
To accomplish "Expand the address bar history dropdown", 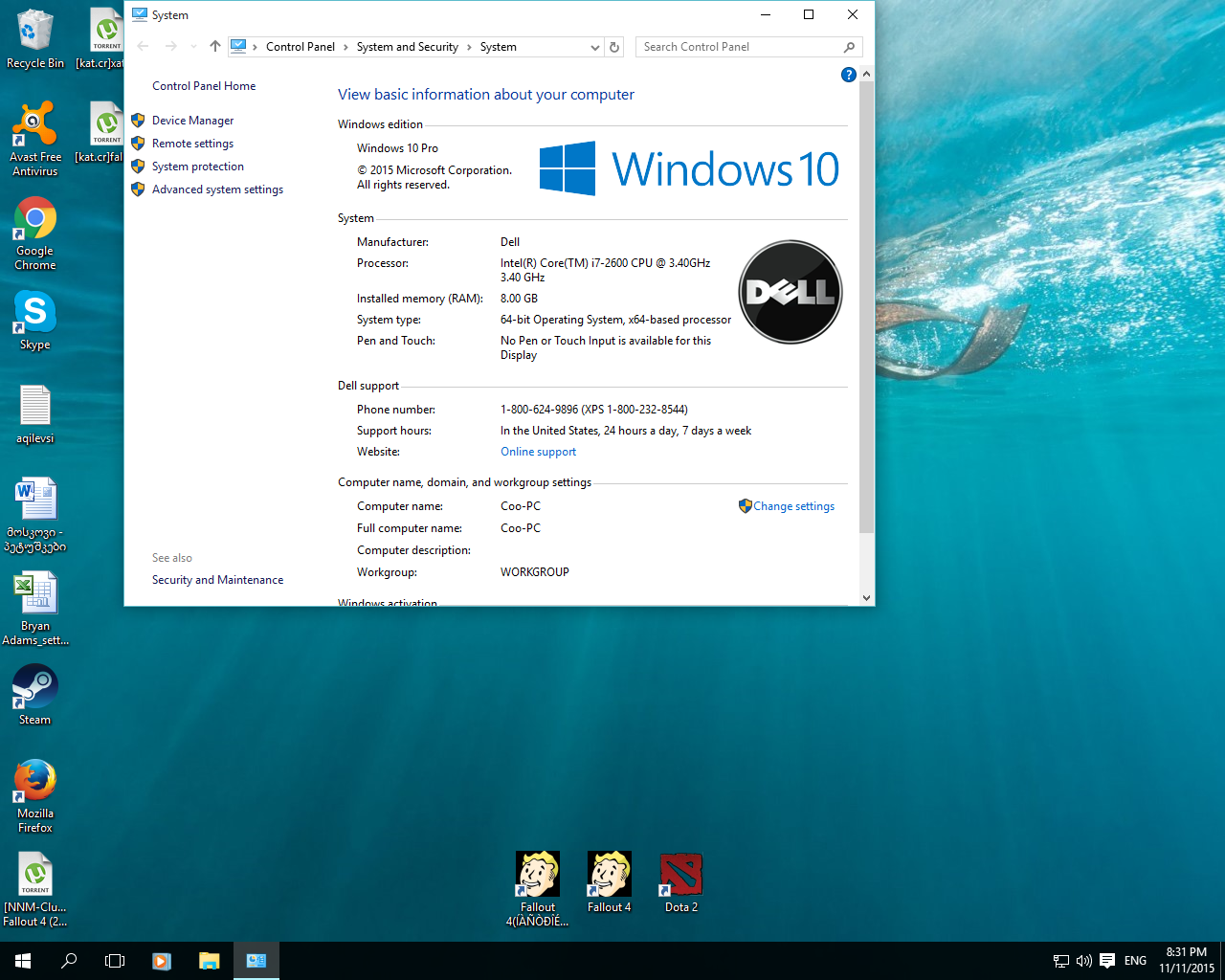I will point(594,47).
